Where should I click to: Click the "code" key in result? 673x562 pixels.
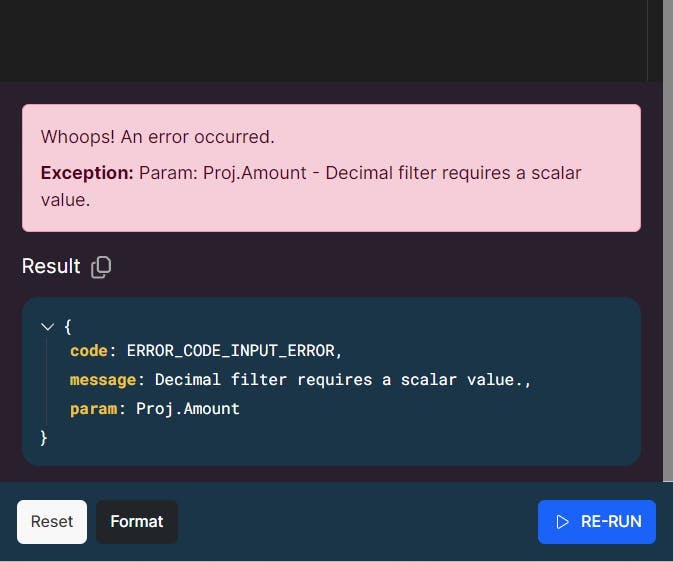(x=88, y=351)
